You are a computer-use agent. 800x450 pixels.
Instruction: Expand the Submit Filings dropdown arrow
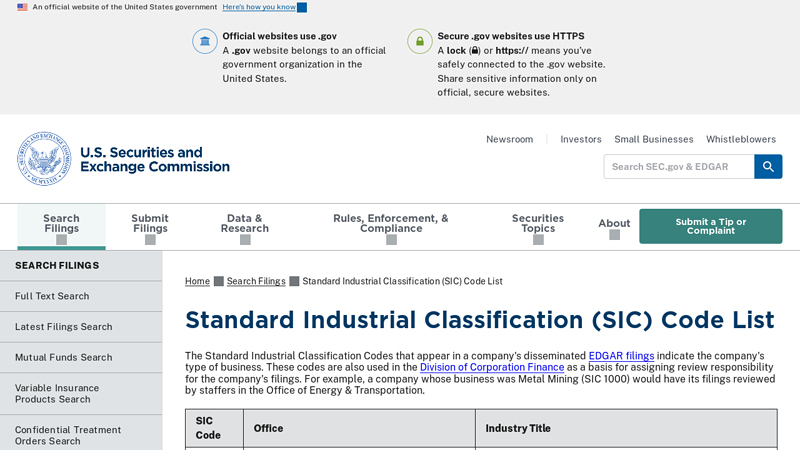point(150,240)
